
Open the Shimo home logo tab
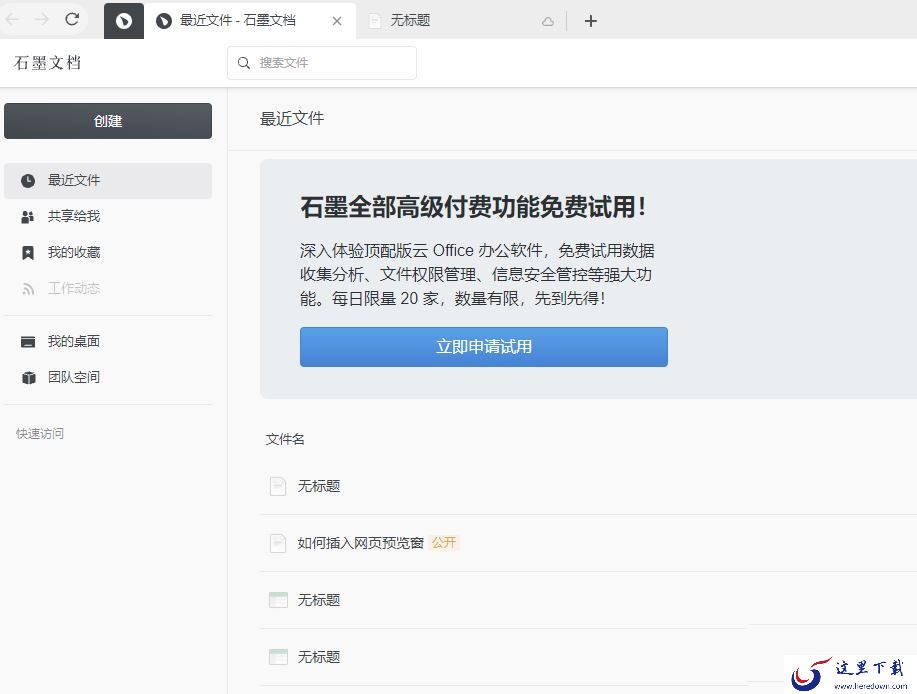click(x=123, y=21)
